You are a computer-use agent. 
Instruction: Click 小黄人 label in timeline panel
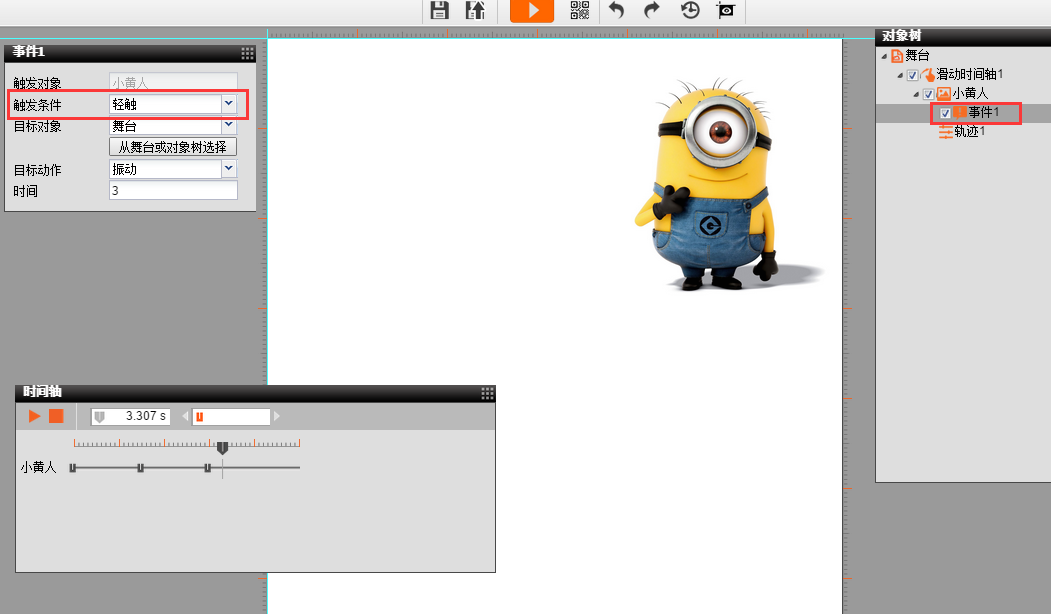pos(38,467)
